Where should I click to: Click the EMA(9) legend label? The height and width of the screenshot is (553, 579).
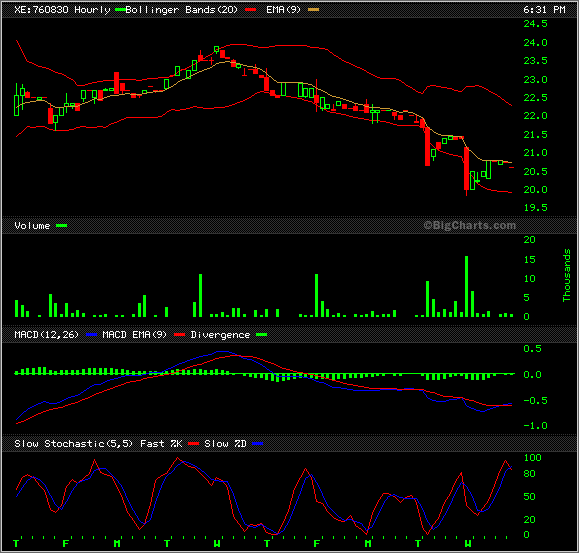[283, 10]
